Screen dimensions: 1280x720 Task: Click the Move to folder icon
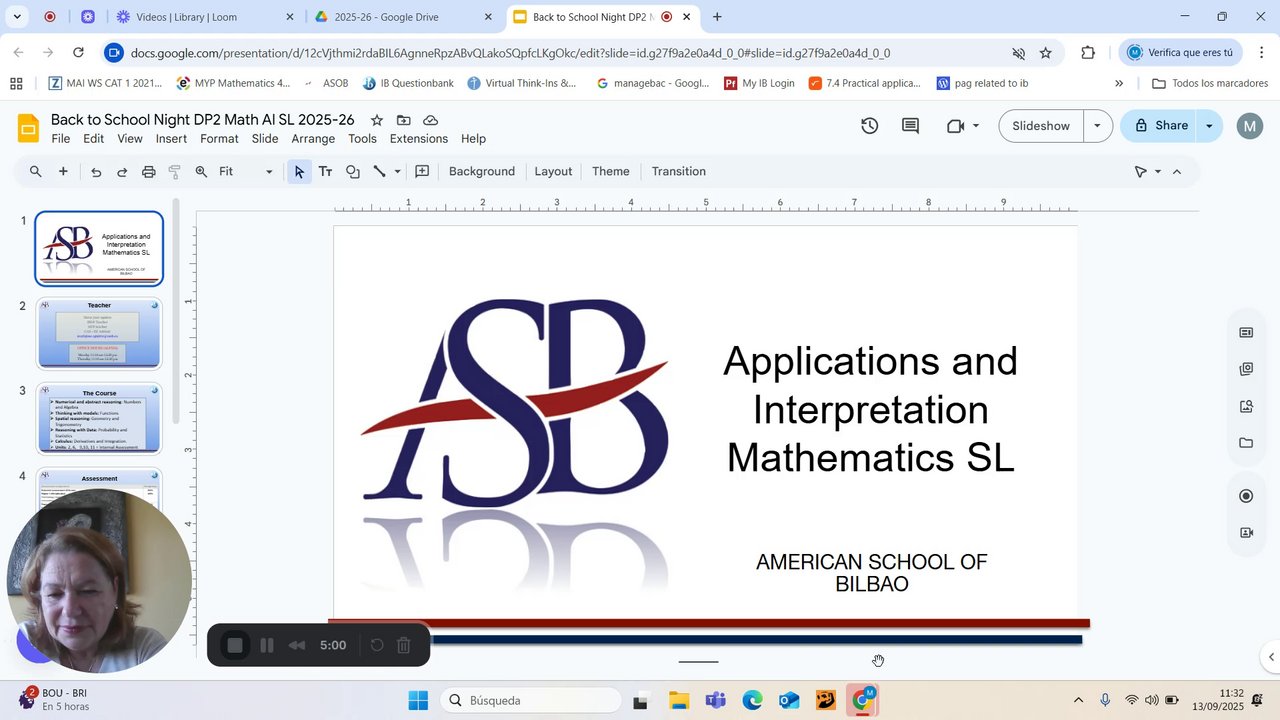pos(404,120)
